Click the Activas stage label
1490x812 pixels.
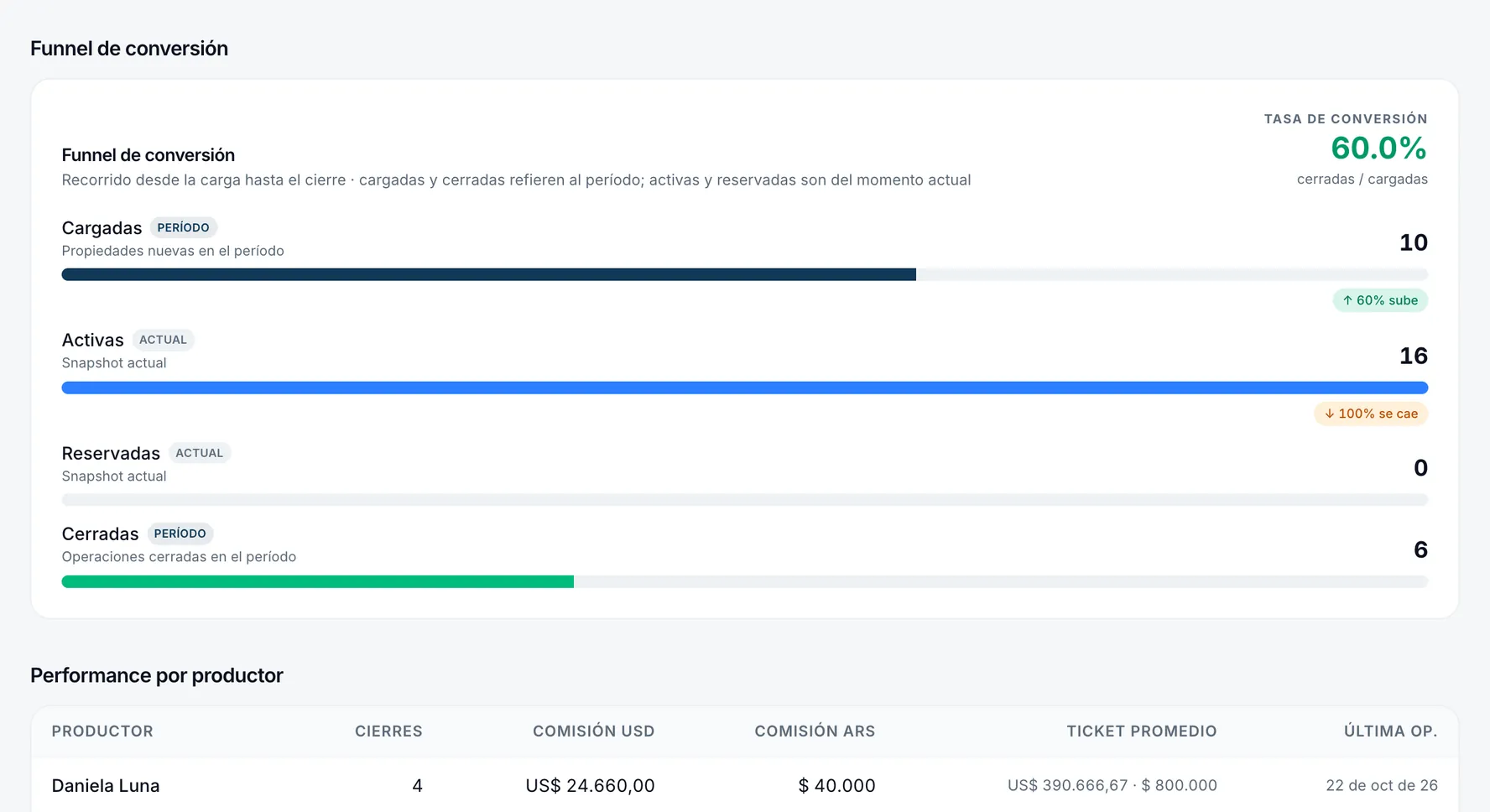(93, 340)
